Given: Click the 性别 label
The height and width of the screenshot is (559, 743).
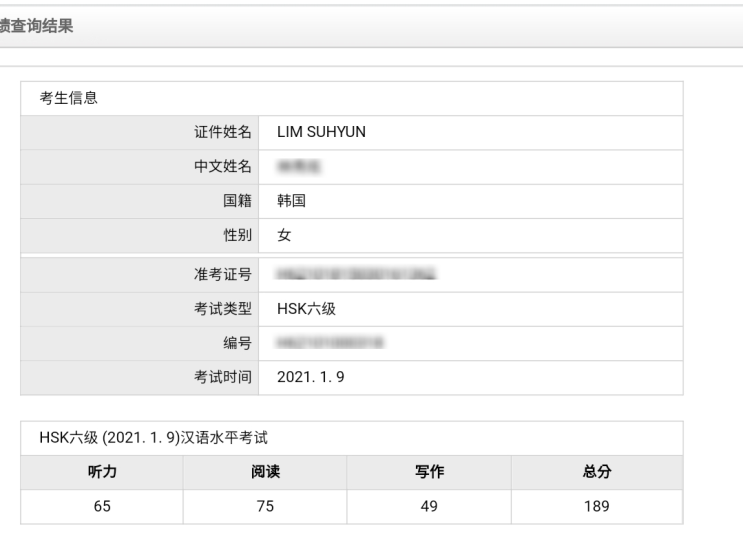Looking at the screenshot, I should (237, 235).
